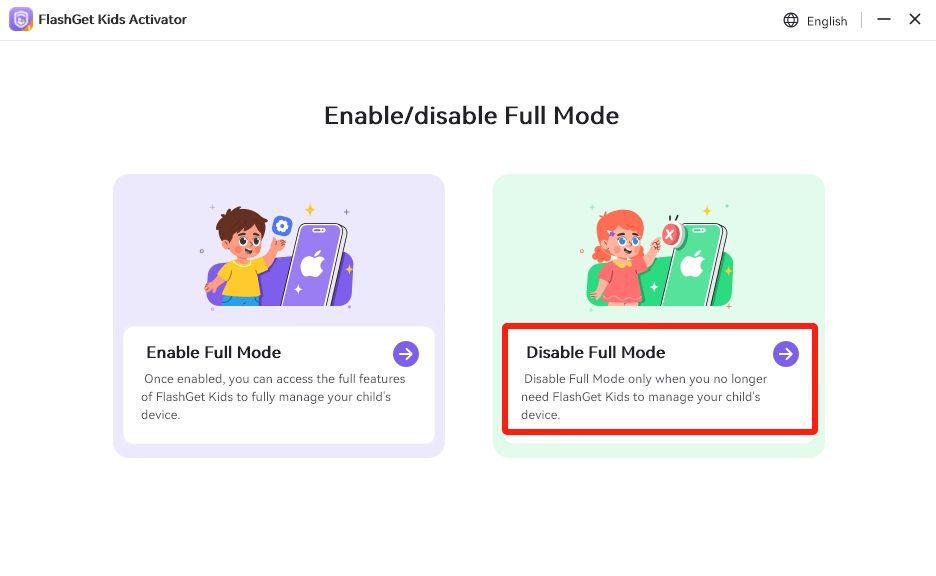This screenshot has height=576, width=936.
Task: Minimize the FlashGet Kids Activator window
Action: (884, 19)
